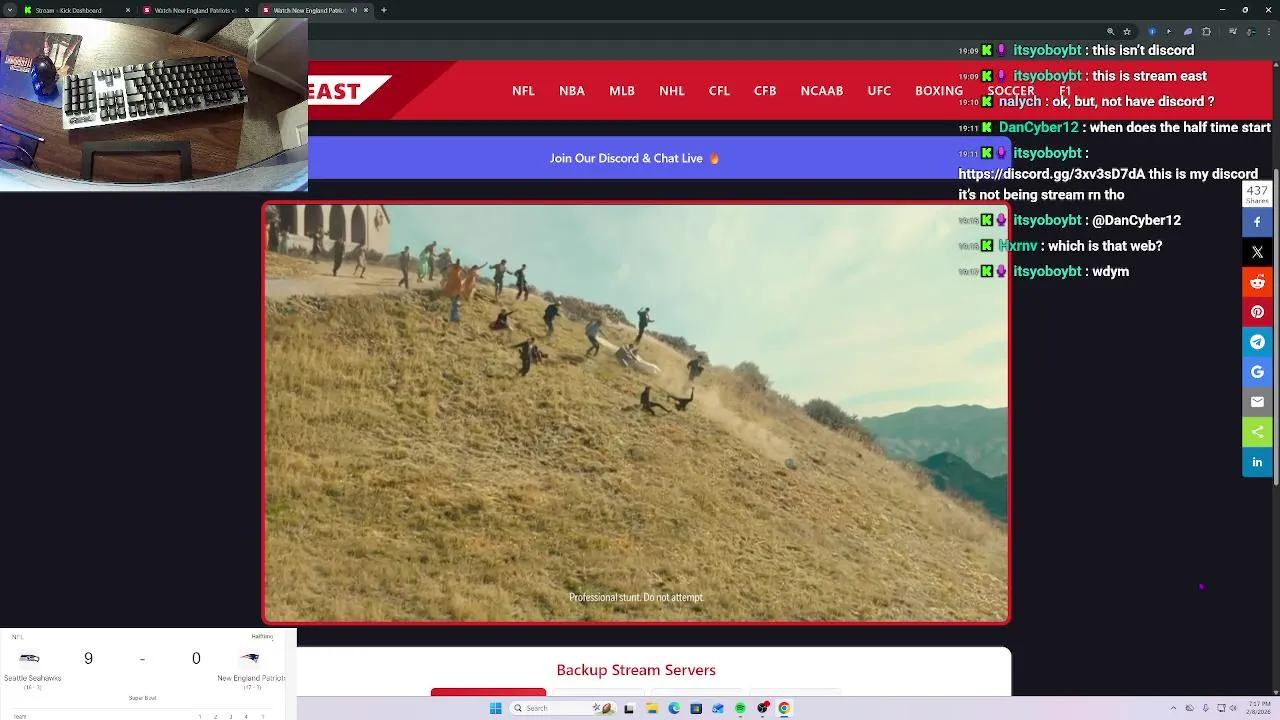Screen dimensions: 1280x720
Task: Open Spotify from taskbar
Action: pos(740,708)
